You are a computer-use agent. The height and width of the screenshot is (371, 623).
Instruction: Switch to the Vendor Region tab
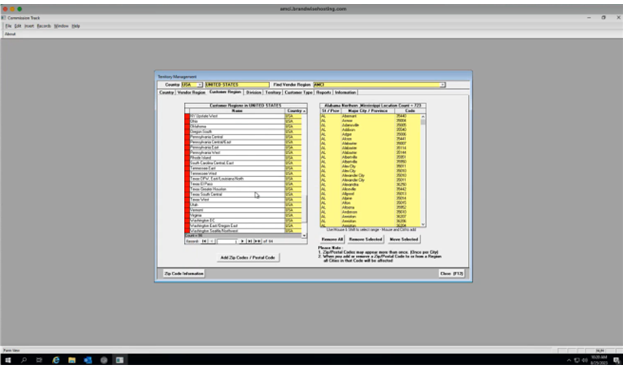pos(191,92)
